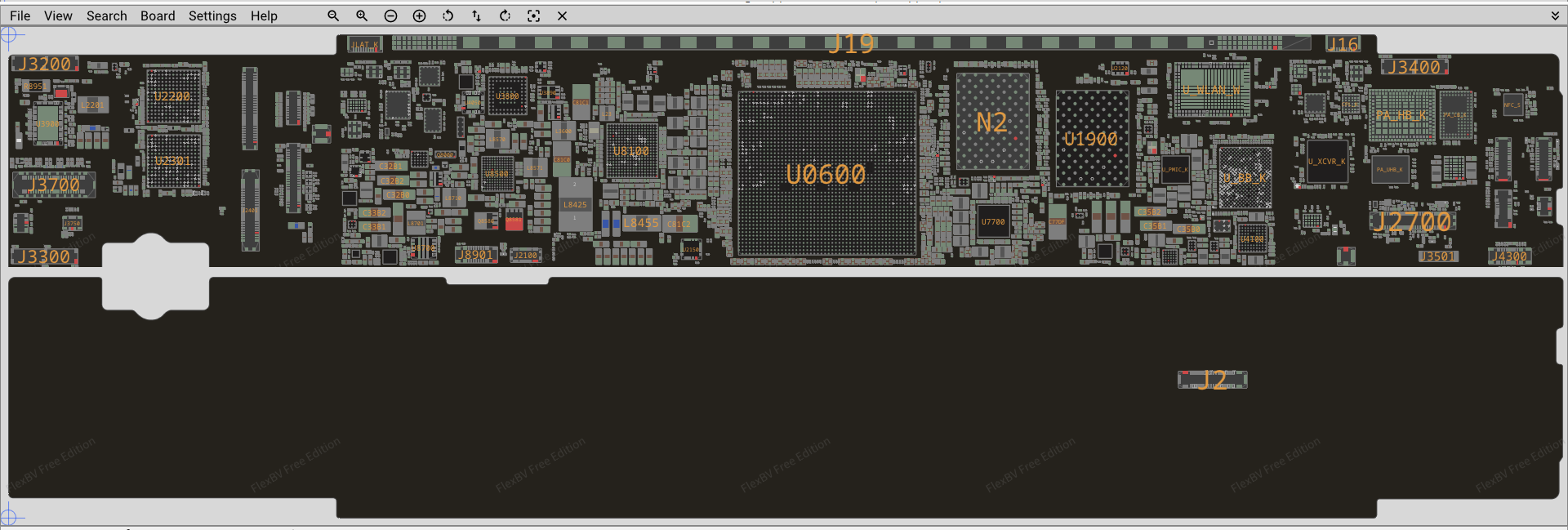This screenshot has width=1568, height=530.
Task: Open the File menu
Action: point(20,16)
